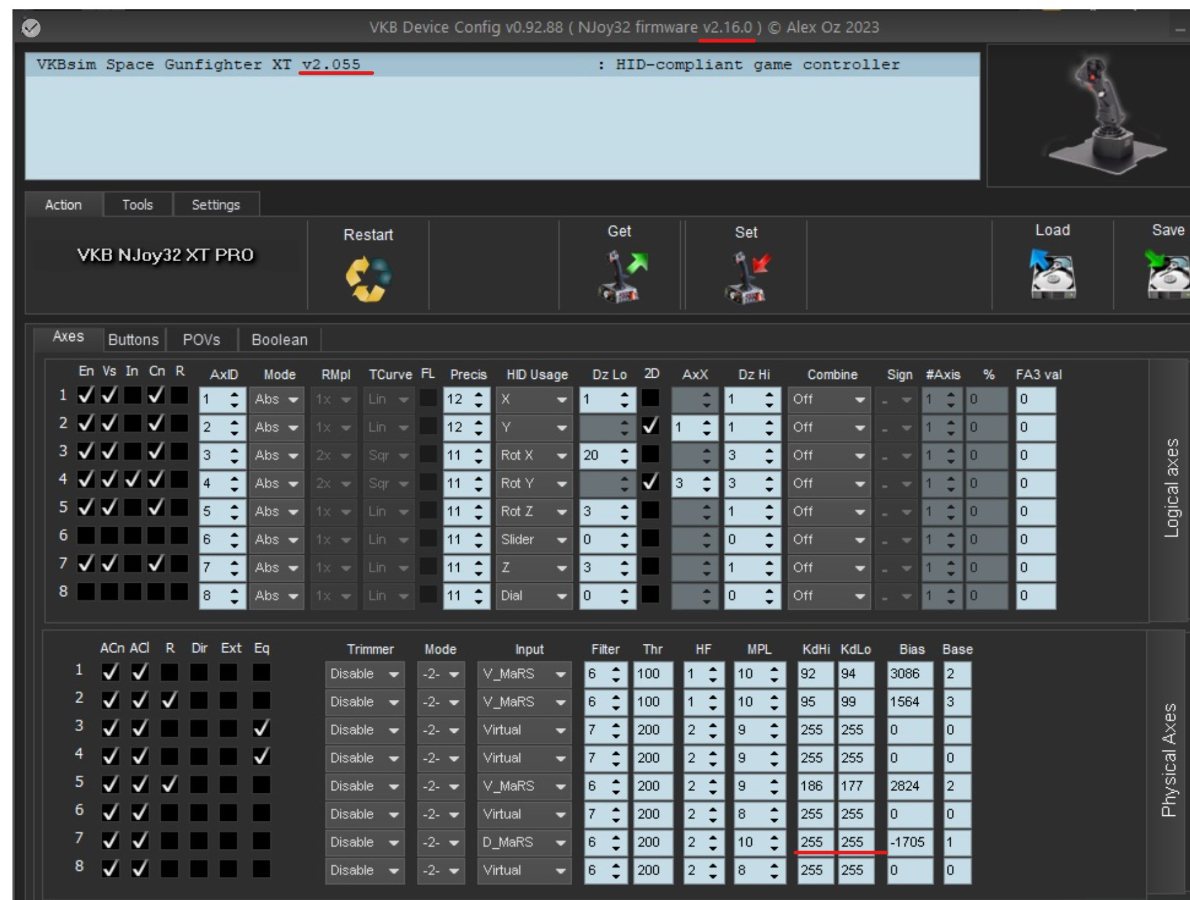This screenshot has width=1190, height=900.
Task: Uncheck the Eq checkbox for physical axis 3
Action: coord(261,729)
